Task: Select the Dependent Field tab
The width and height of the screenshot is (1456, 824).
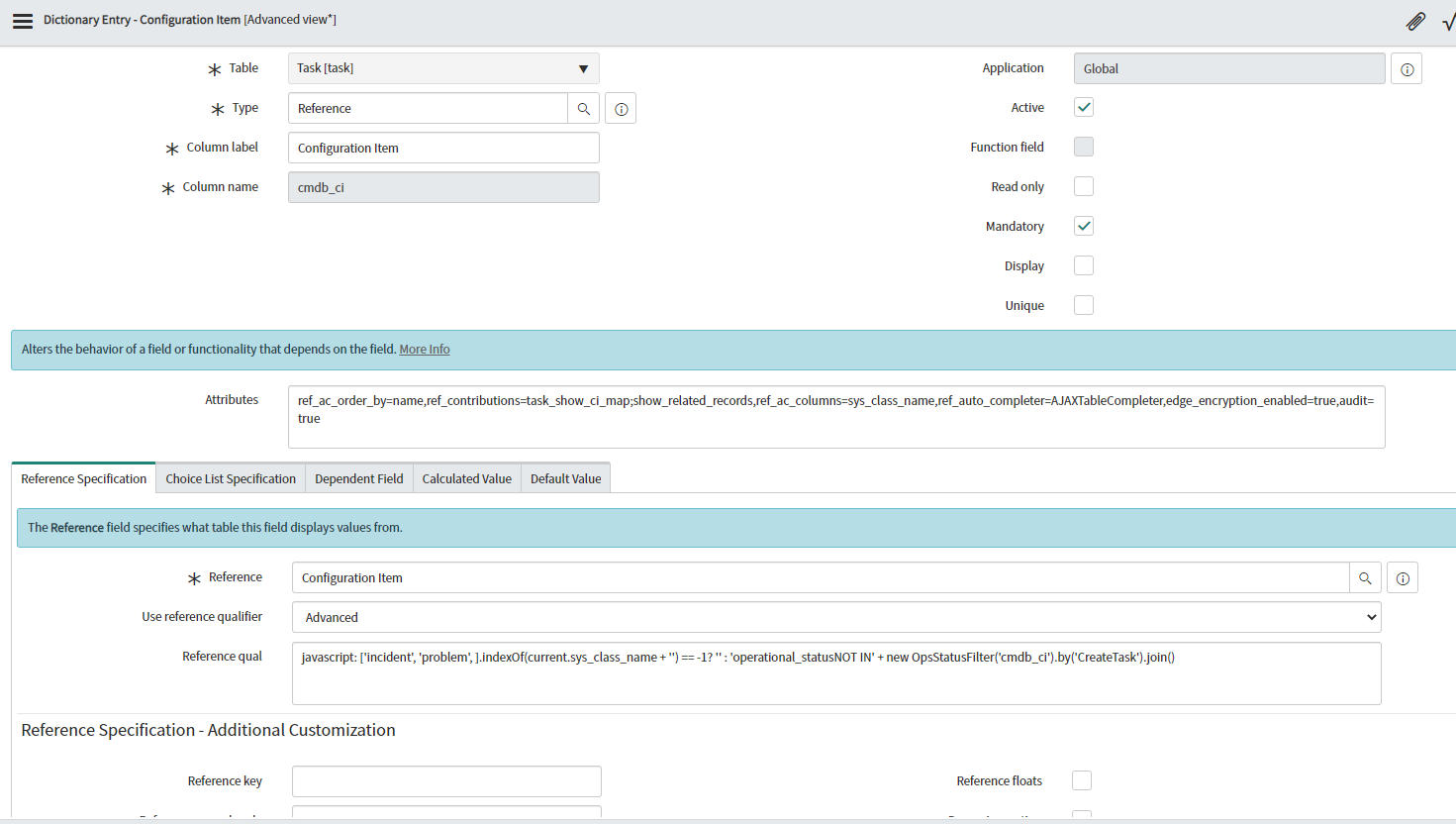Action: [x=359, y=477]
